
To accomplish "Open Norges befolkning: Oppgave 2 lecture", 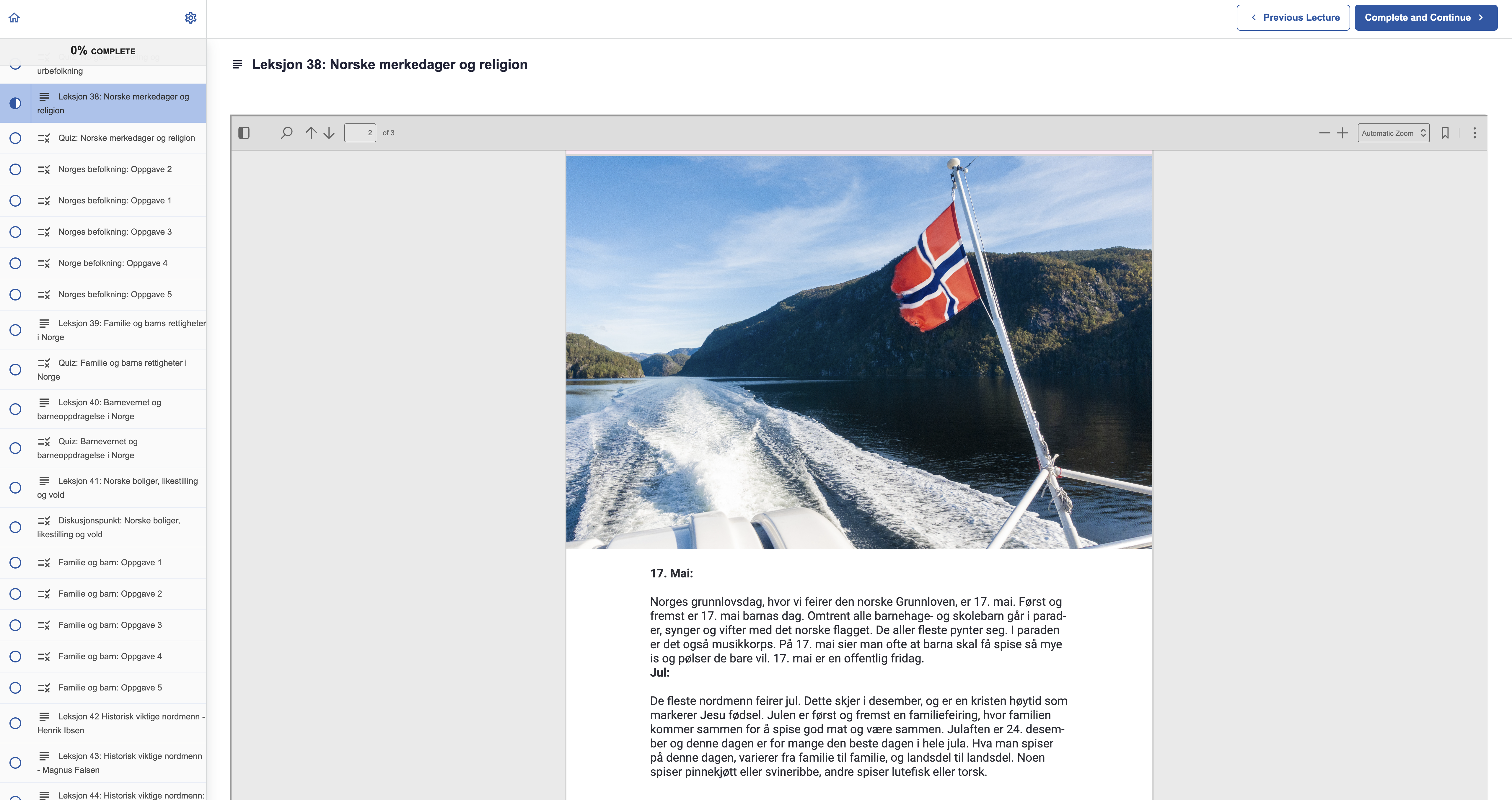I will tap(115, 170).
